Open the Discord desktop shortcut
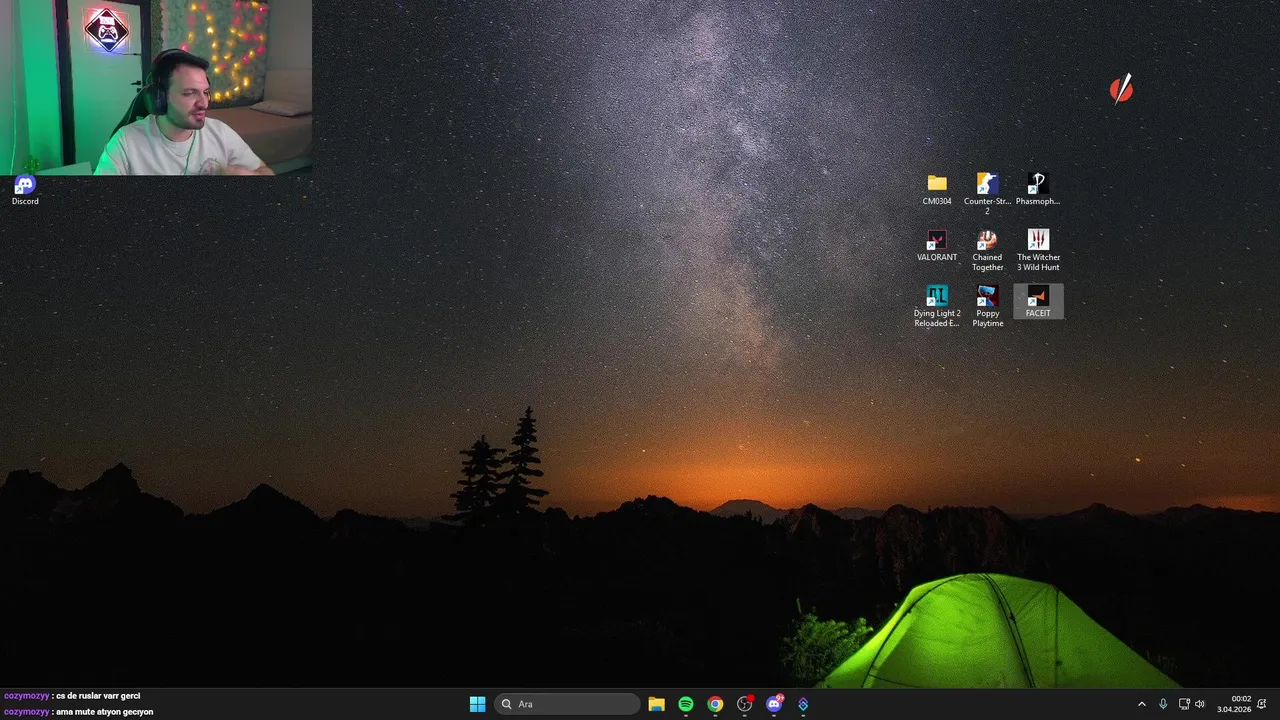1280x720 pixels. (x=25, y=189)
